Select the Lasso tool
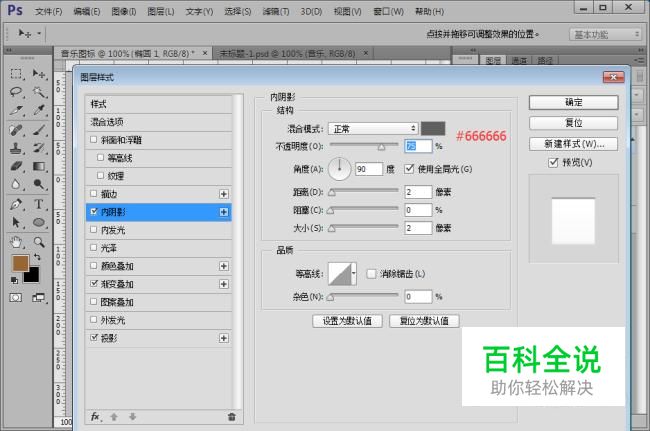Screen dimensions: 650x431 pyautogui.click(x=16, y=92)
